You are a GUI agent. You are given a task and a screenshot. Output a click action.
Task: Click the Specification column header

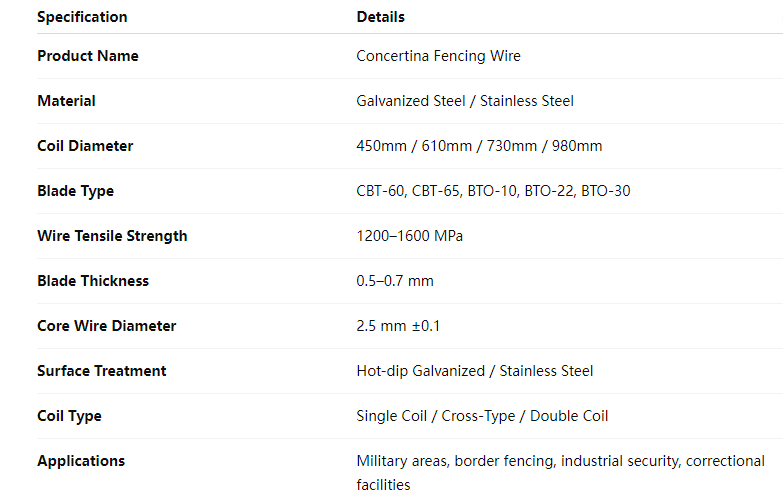click(82, 17)
